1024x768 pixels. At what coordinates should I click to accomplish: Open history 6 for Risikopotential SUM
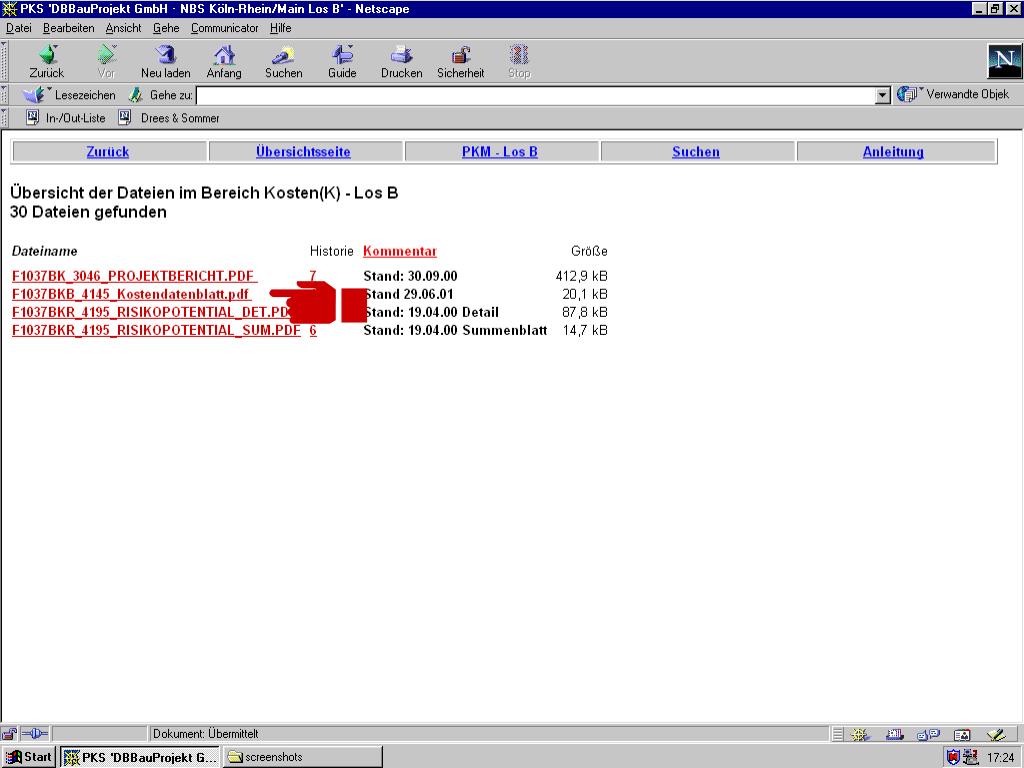[313, 330]
